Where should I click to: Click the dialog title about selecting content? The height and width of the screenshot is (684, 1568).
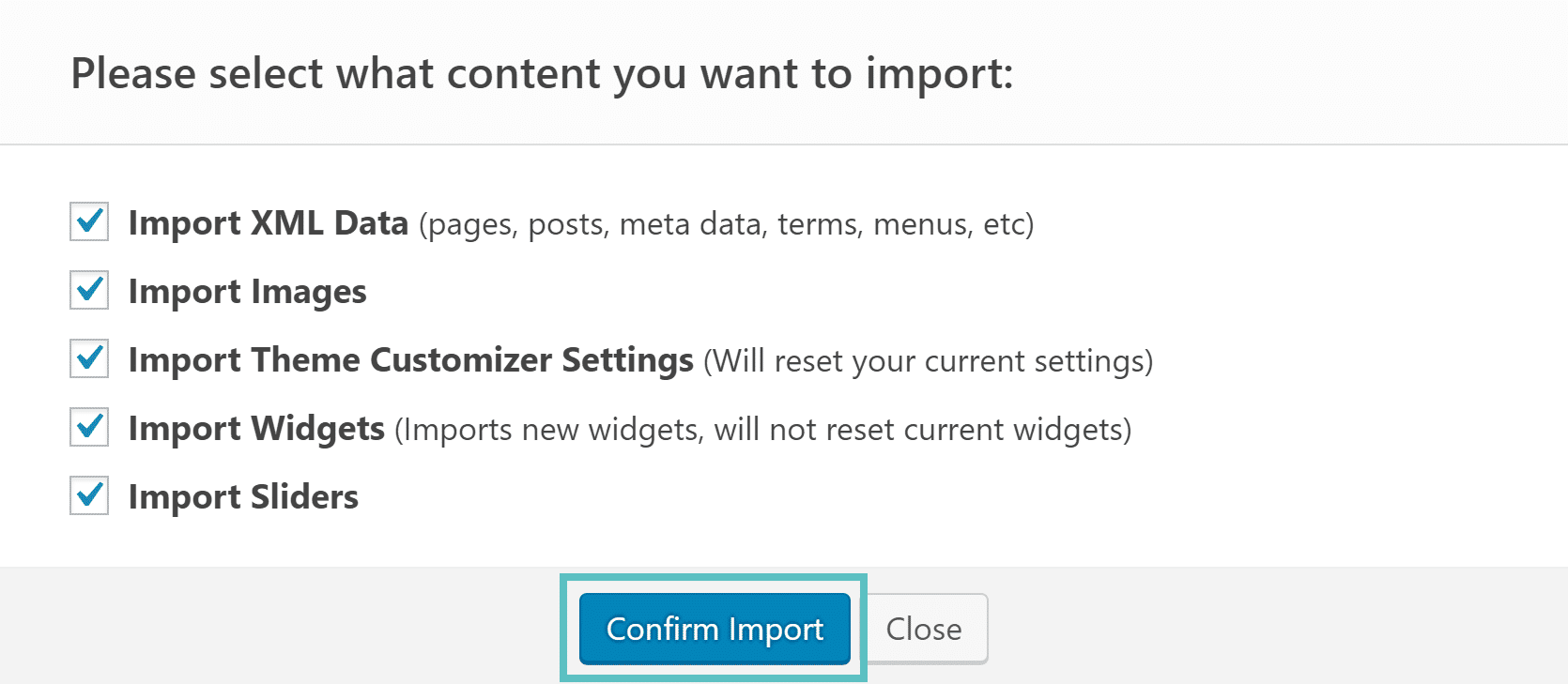click(x=543, y=73)
